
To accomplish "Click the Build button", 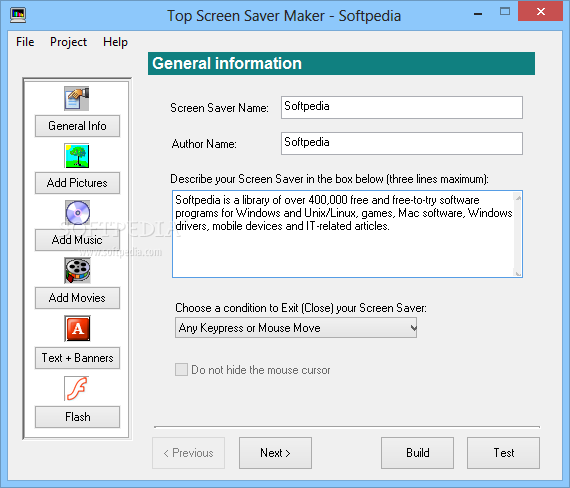I will point(417,453).
